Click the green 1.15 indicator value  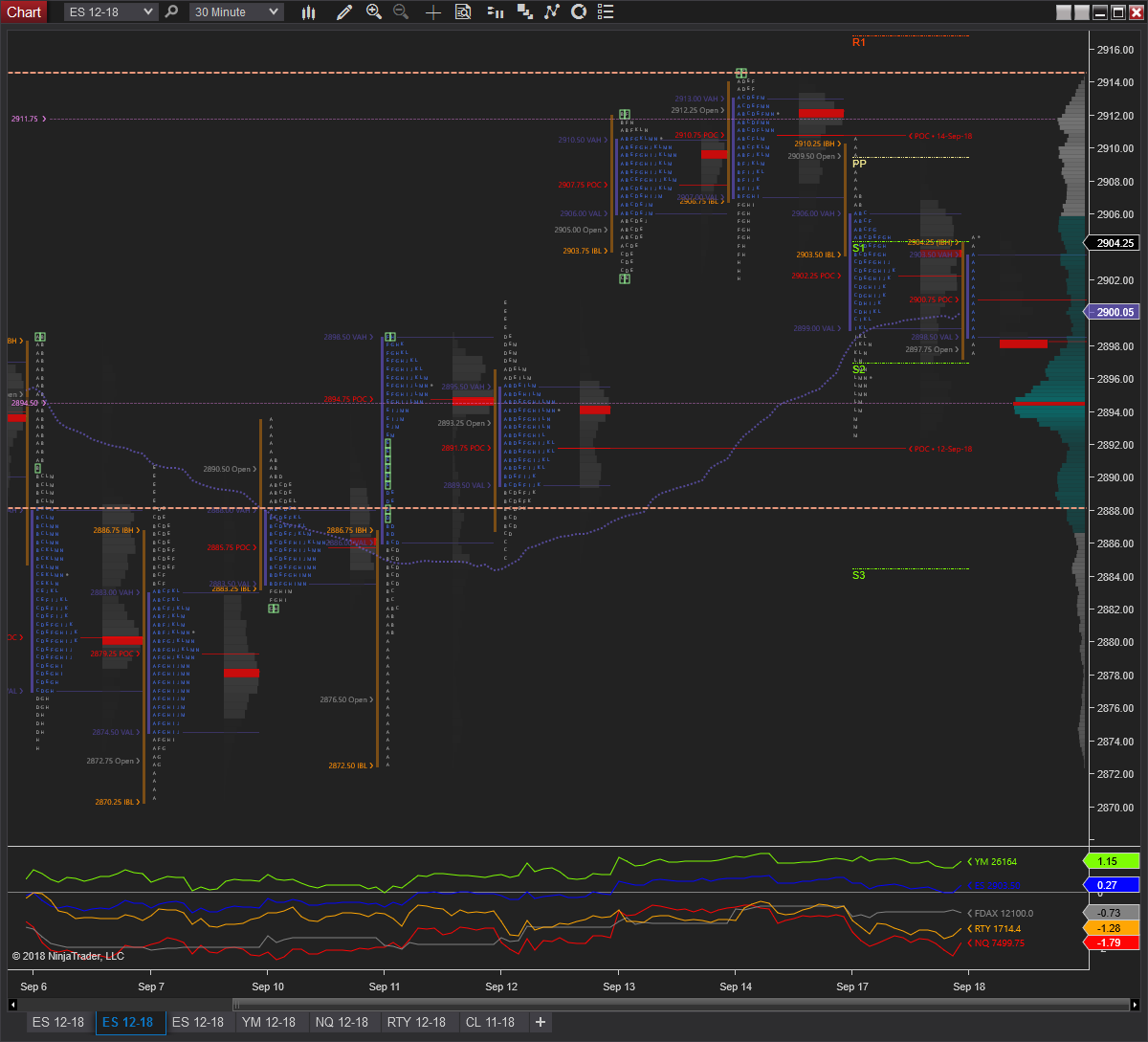click(1112, 861)
